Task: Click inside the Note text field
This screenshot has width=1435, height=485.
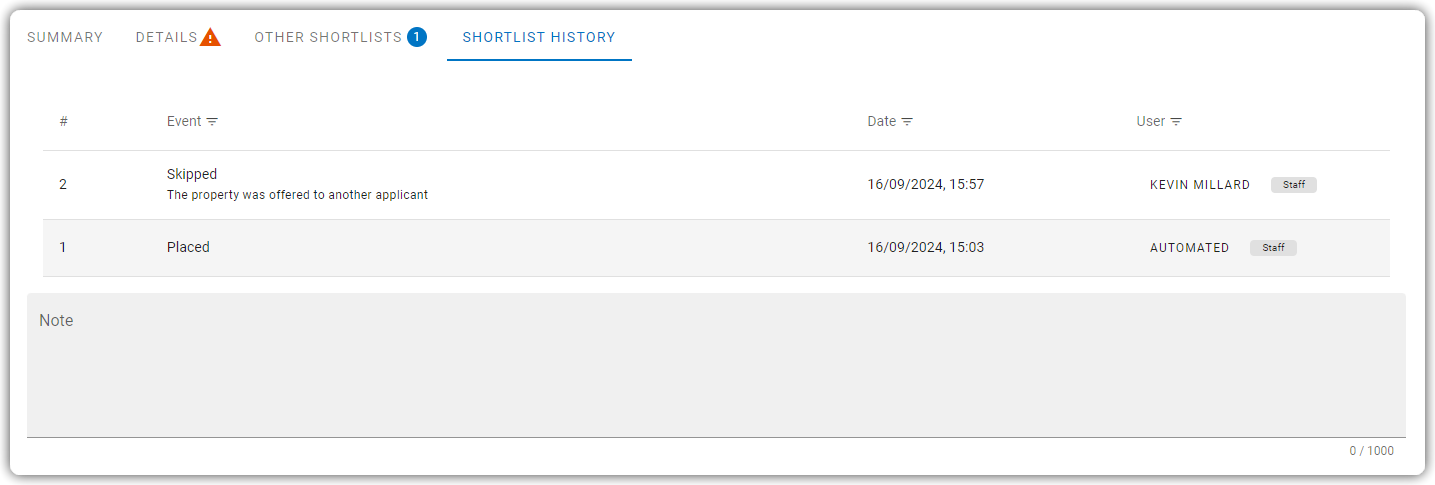Action: 716,365
